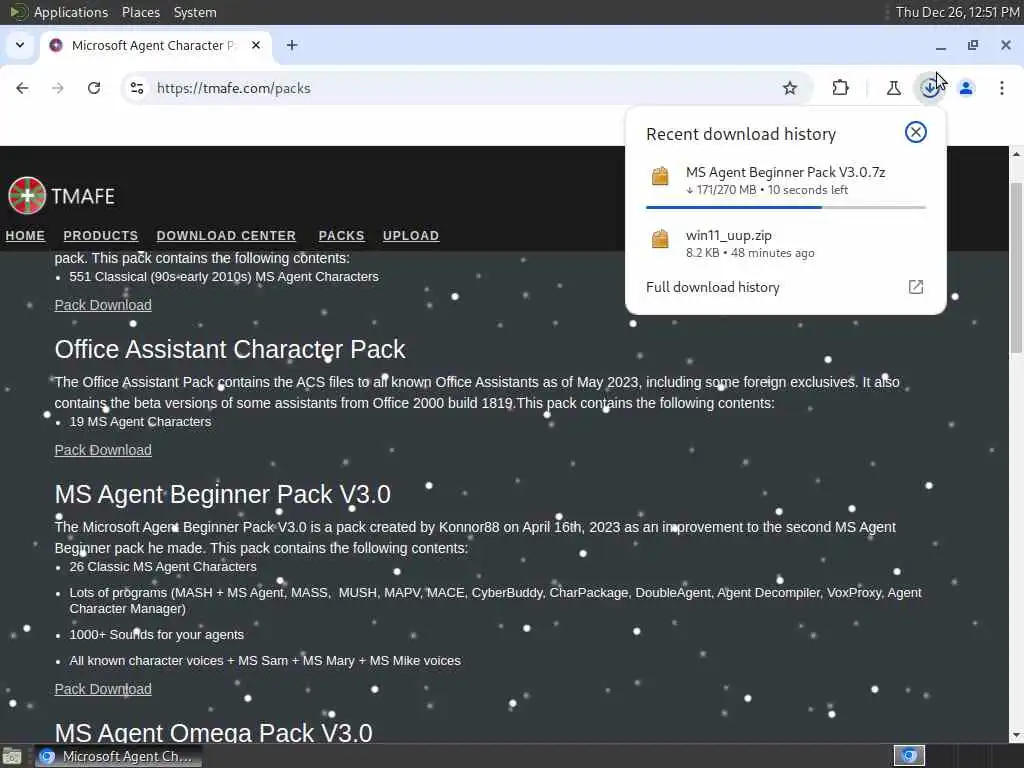Screen dimensions: 1024x768
Task: Click Full download history text
Action: point(712,287)
